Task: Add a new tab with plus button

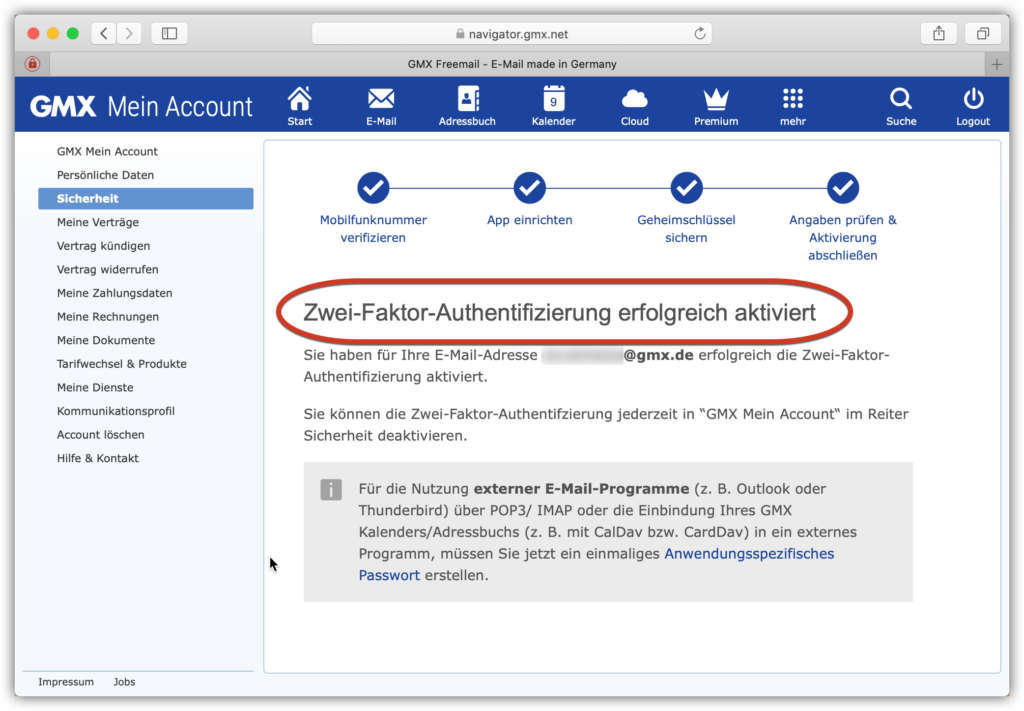Action: point(997,64)
